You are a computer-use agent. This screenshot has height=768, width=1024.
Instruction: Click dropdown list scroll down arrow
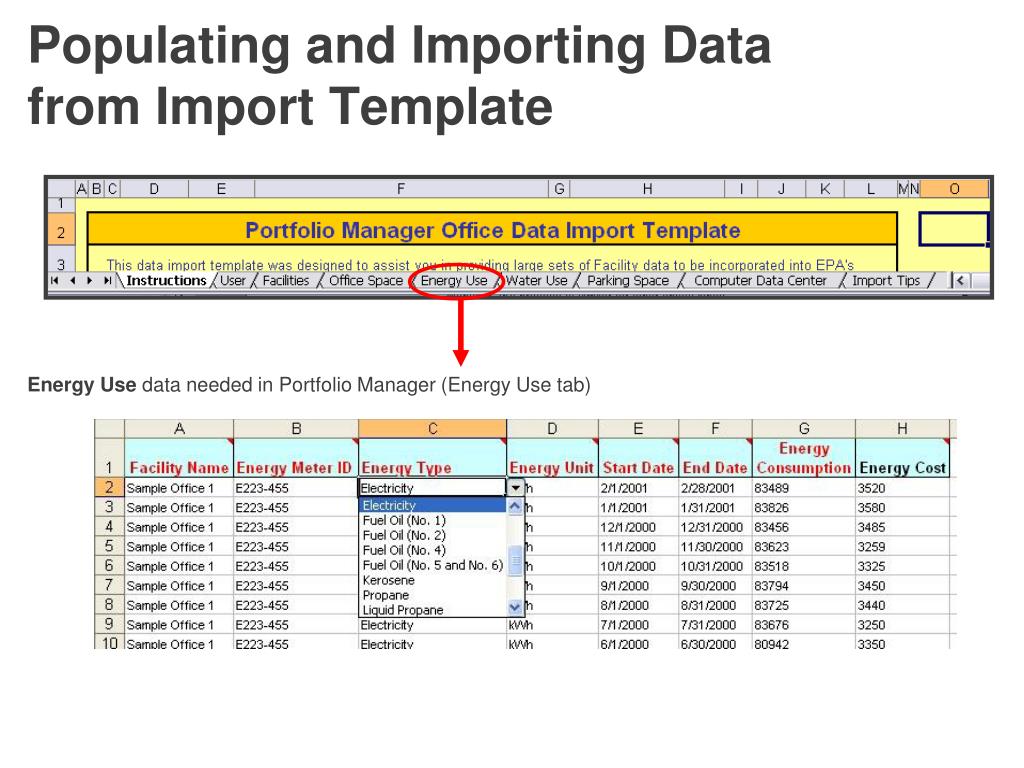[515, 608]
